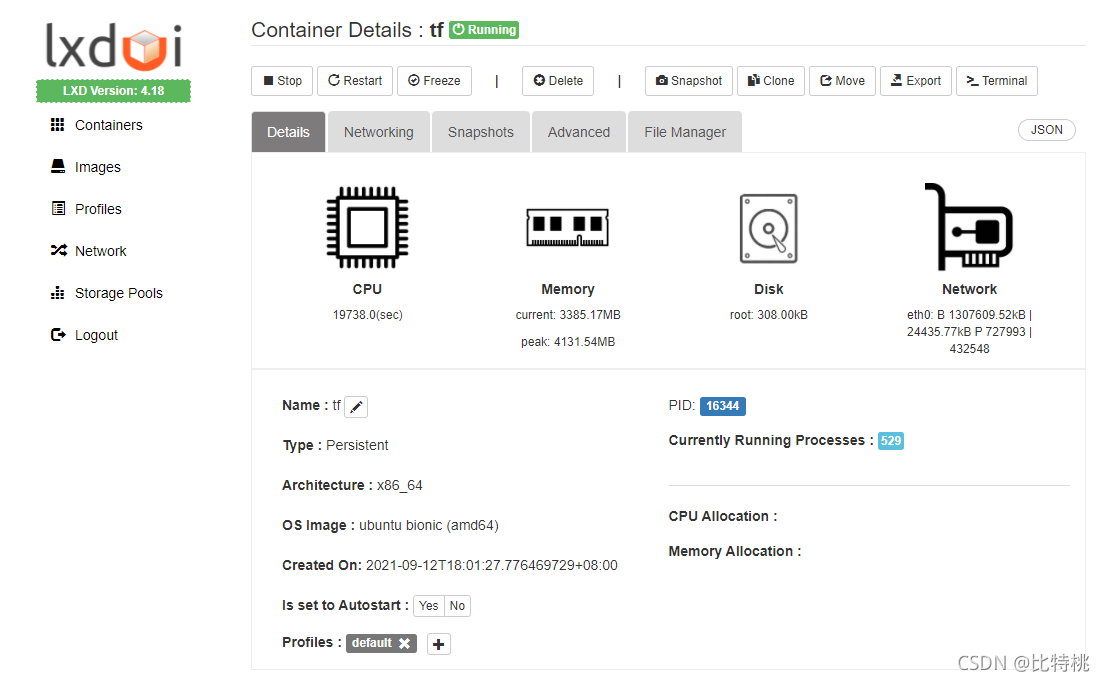
Task: Move the container
Action: (842, 80)
